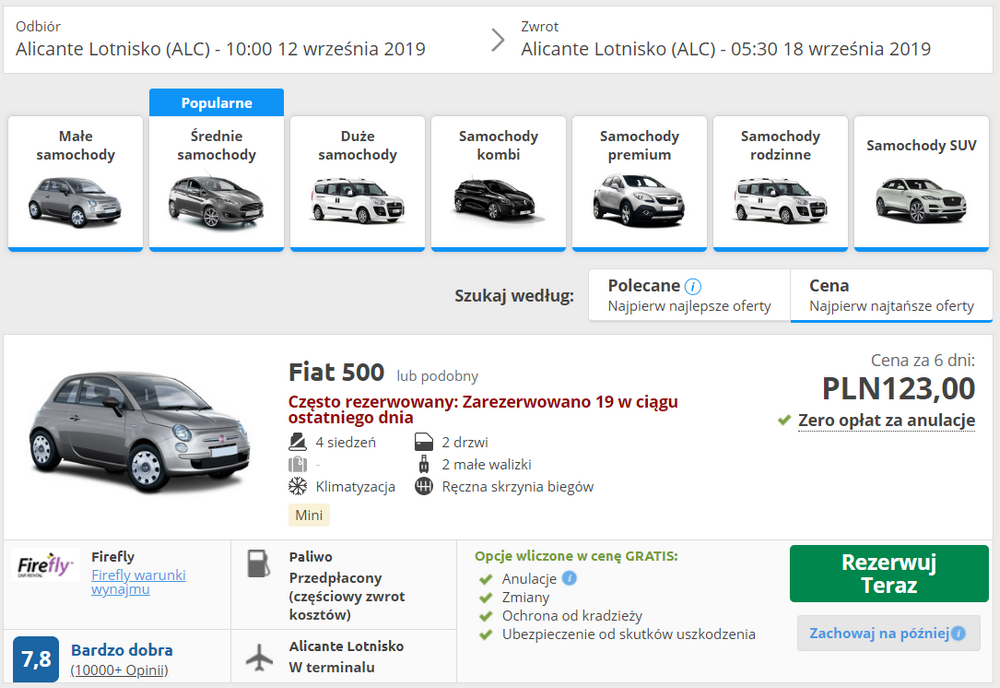Click the Często rezerwowany notice
Screen dimensions: 1000x688
pos(483,409)
